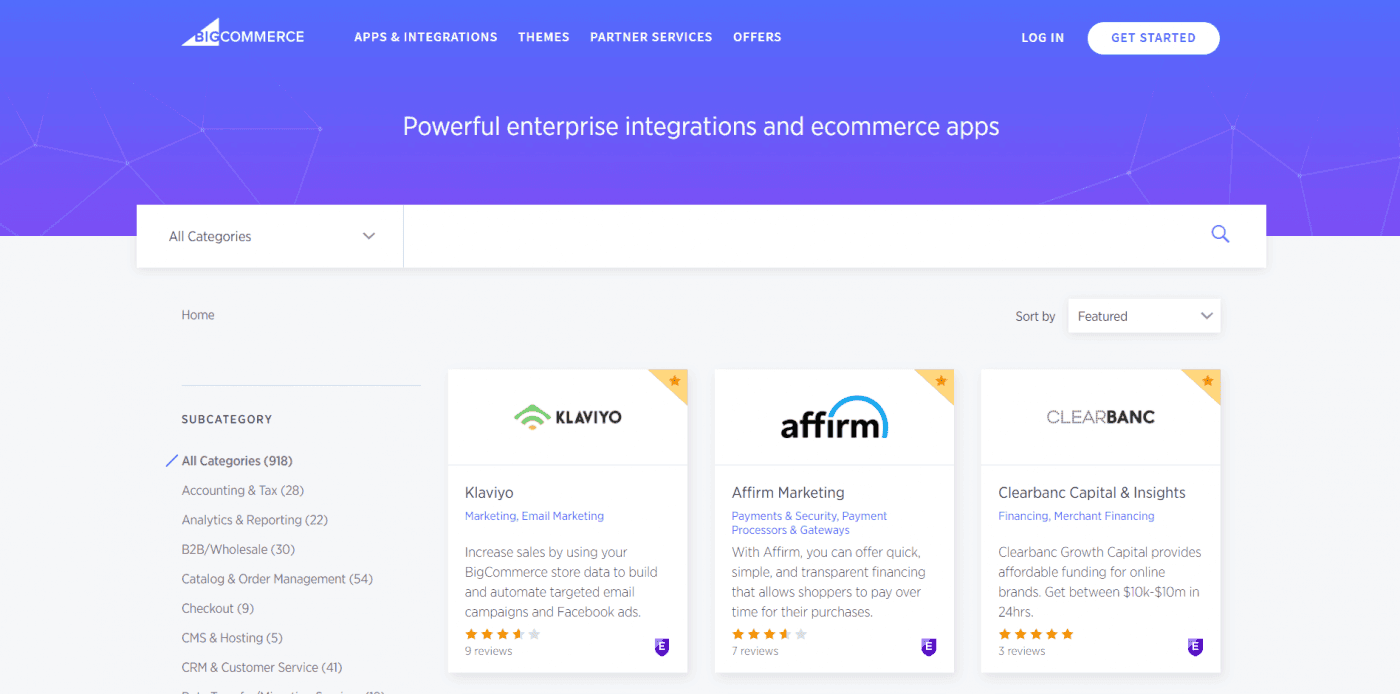Open the Affirm Marketing app title
This screenshot has height=694, width=1400.
coord(788,492)
